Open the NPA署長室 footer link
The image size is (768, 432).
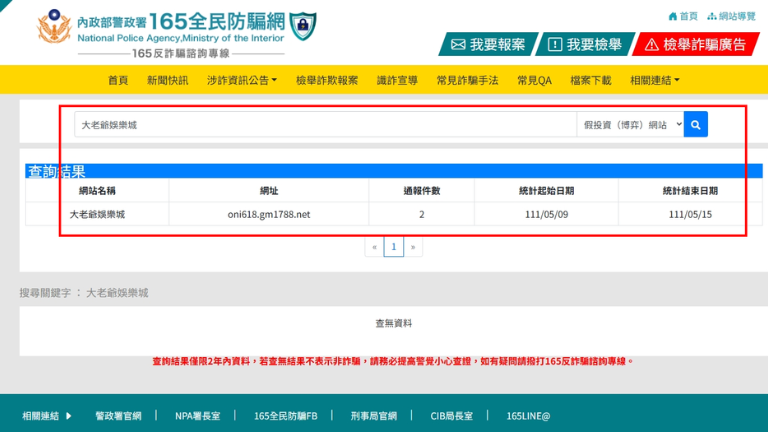197,416
